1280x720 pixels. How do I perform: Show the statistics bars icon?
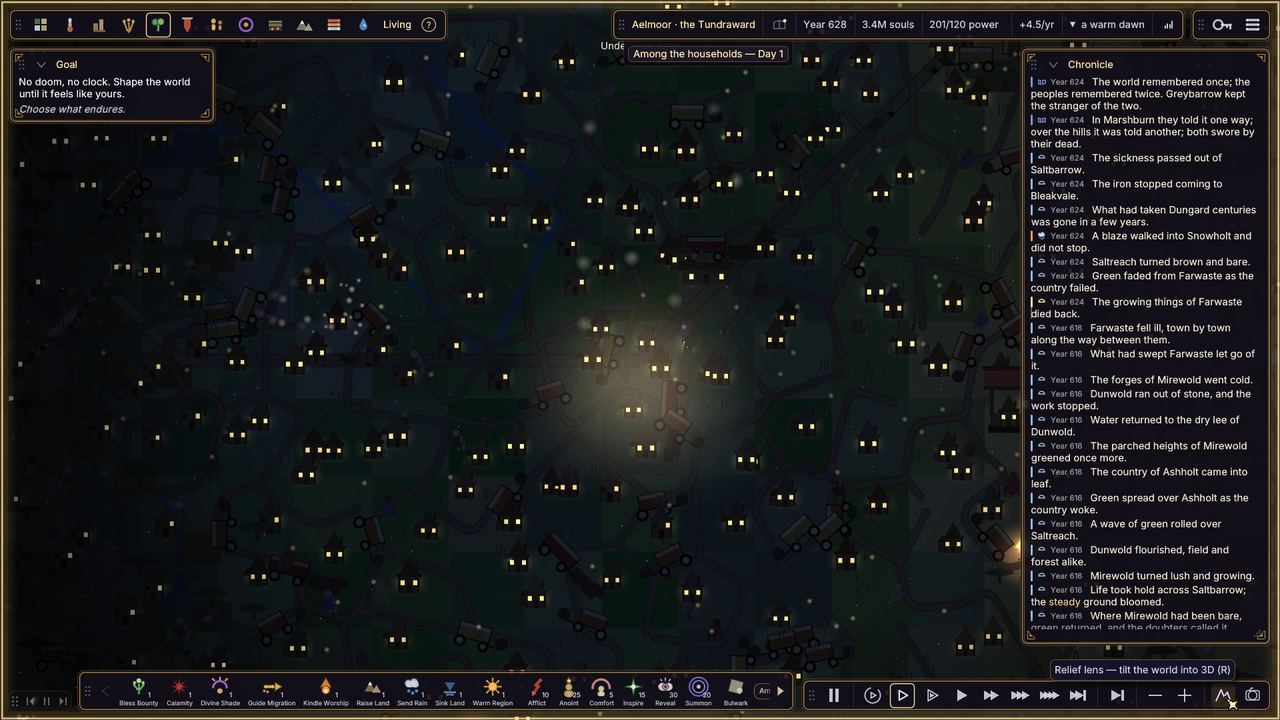pyautogui.click(x=1168, y=25)
